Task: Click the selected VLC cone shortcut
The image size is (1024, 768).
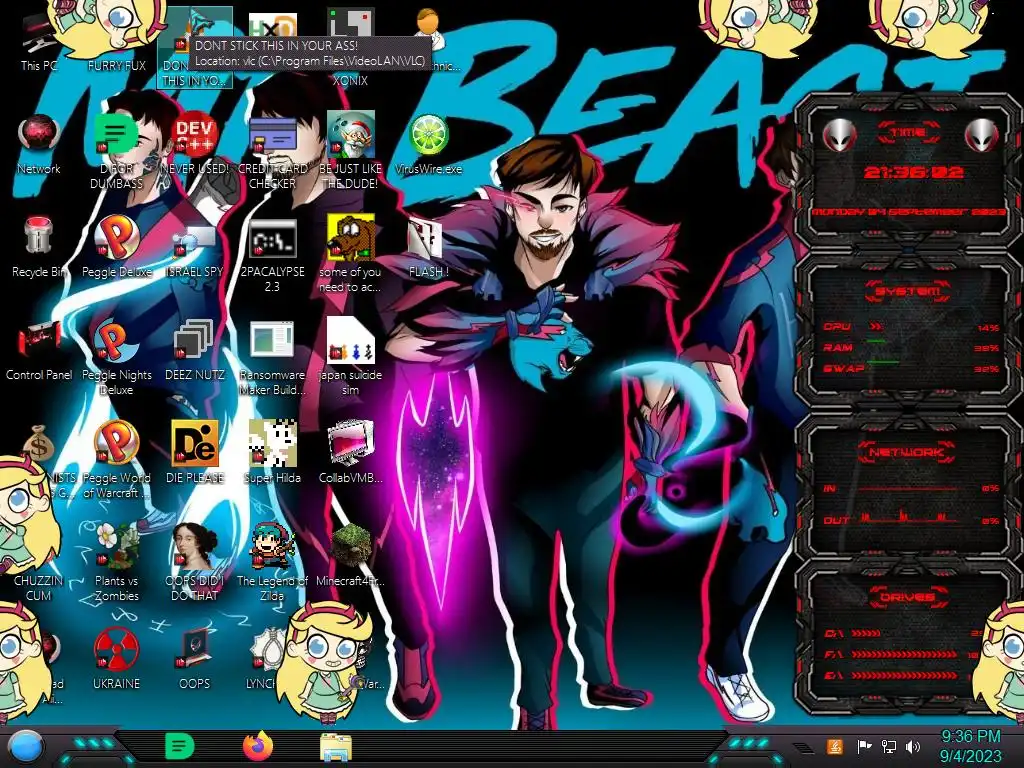Action: (x=195, y=47)
